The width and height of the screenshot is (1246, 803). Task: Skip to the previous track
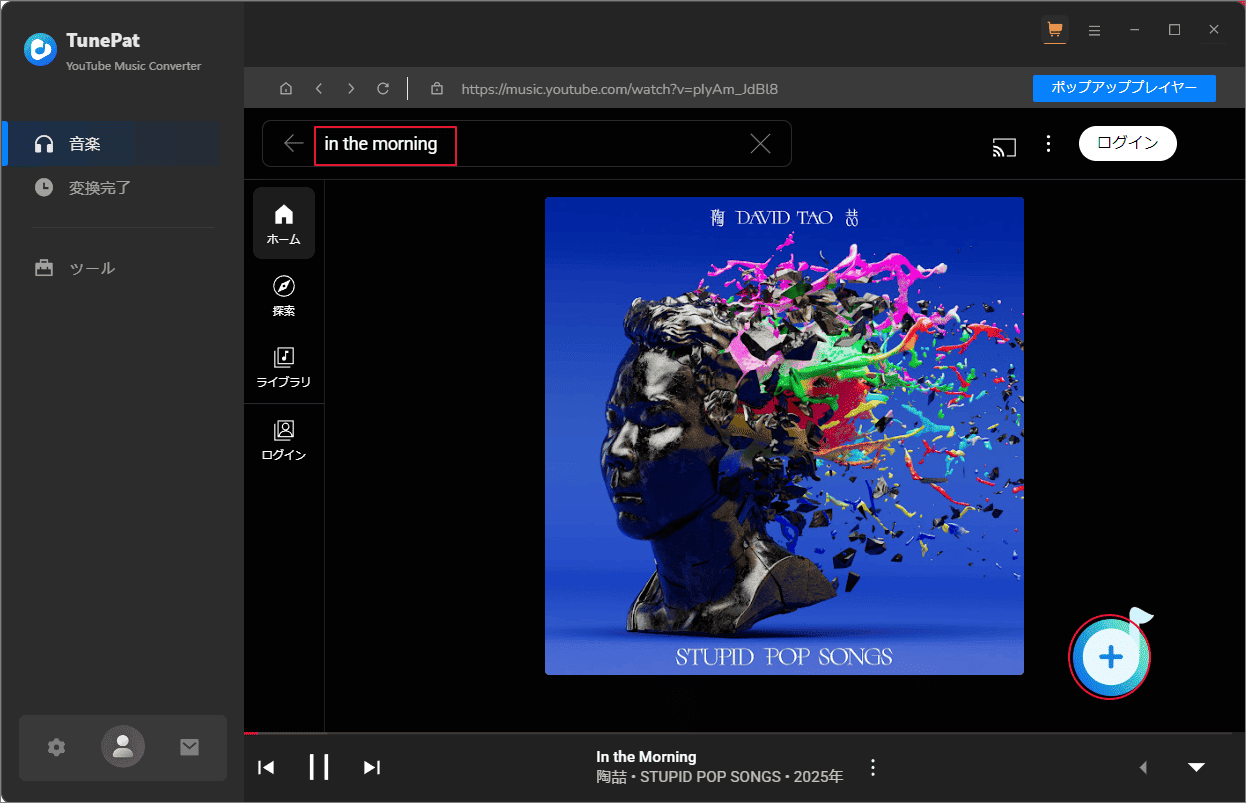266,767
